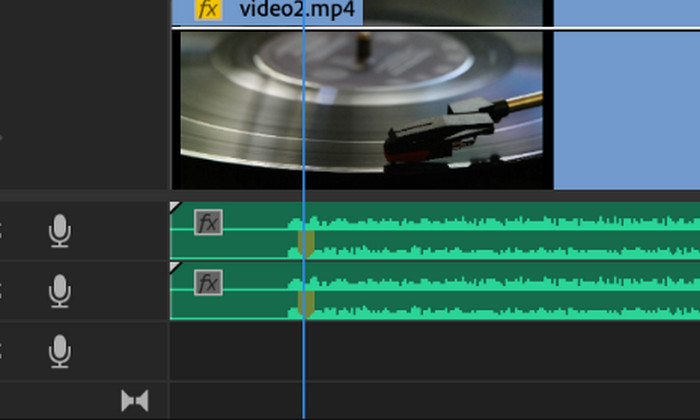This screenshot has height=420, width=700.
Task: Click the blank video track header left of thumbnail
Action: (85, 100)
